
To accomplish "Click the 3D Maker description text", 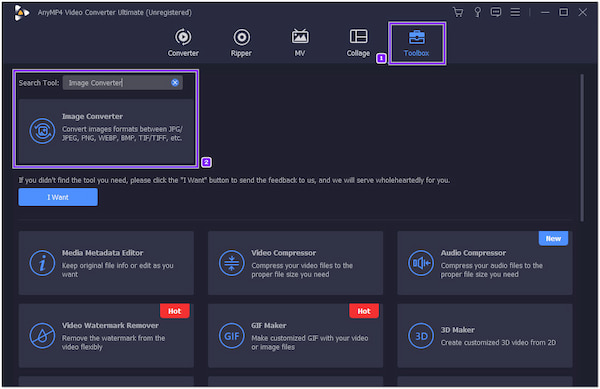I will point(498,343).
